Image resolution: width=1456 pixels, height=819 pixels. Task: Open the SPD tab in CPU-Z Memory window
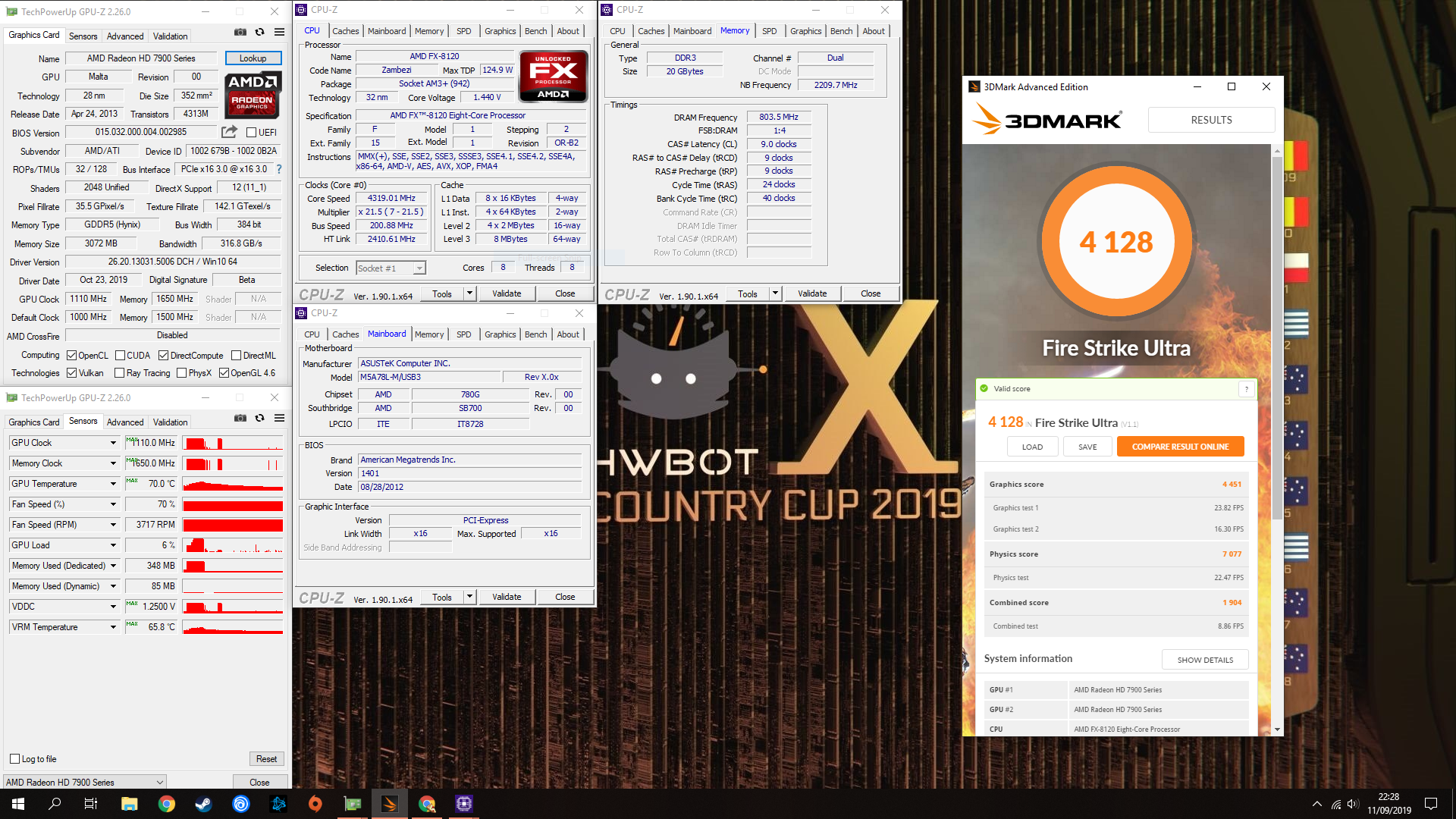click(x=769, y=31)
